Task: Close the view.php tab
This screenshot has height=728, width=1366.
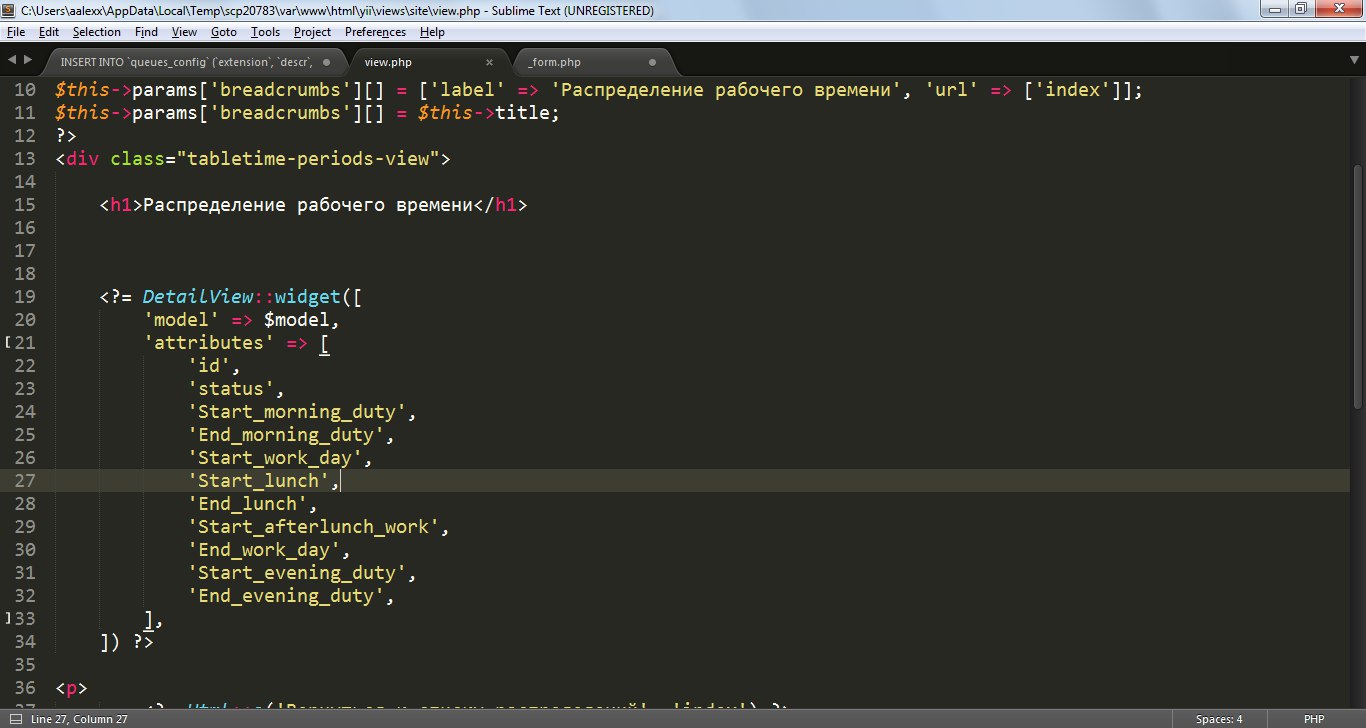Action: click(489, 62)
